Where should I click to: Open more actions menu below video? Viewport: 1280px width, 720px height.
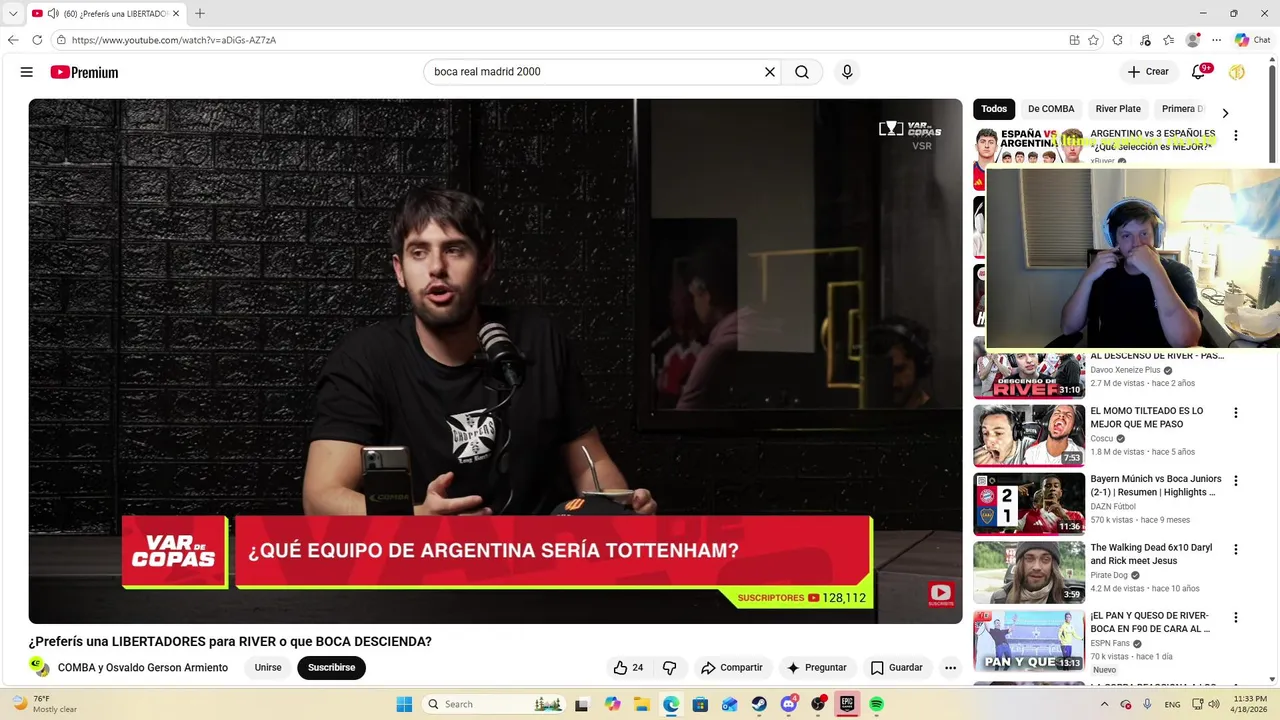(x=950, y=668)
